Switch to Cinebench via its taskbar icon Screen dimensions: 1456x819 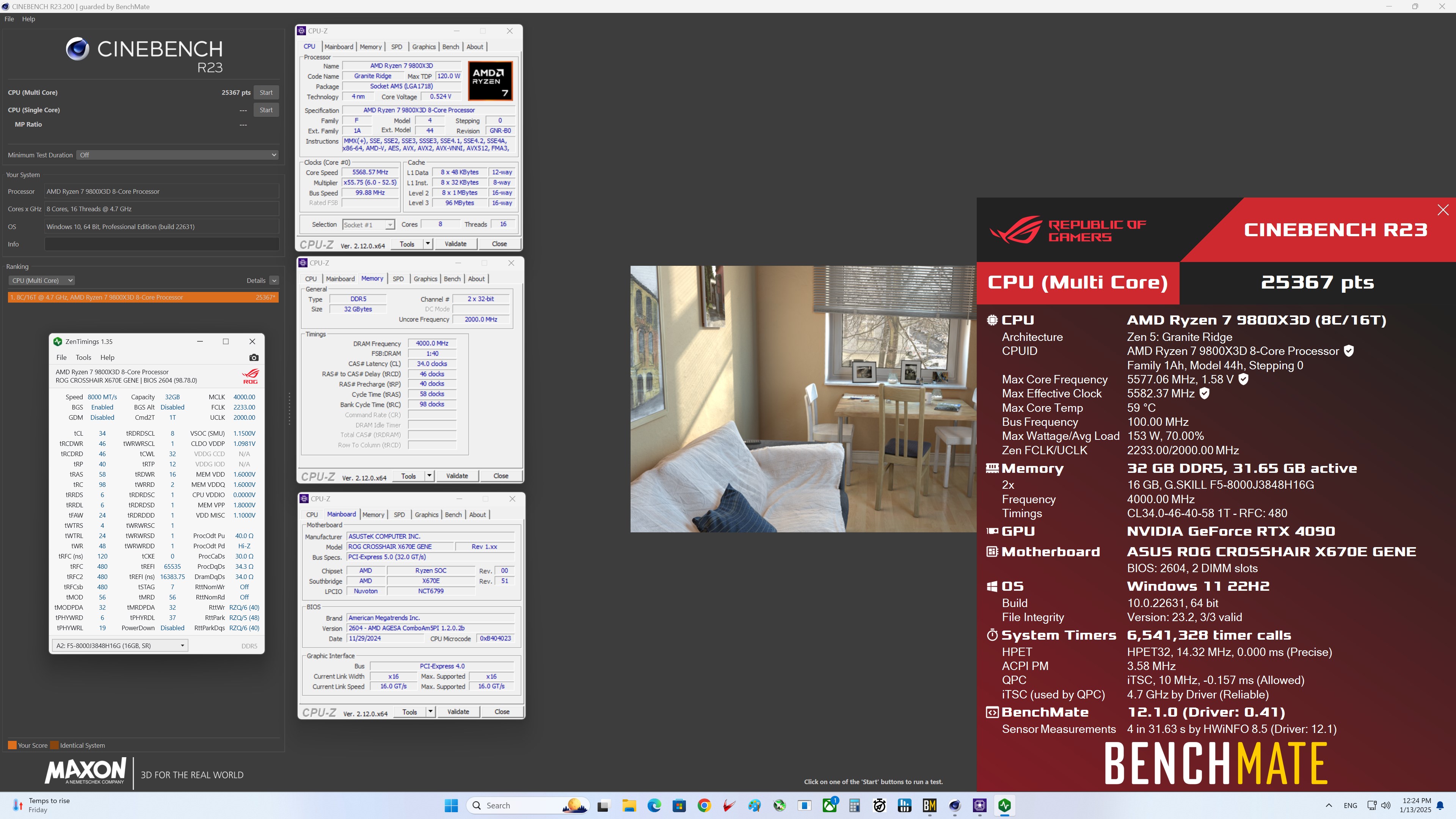tap(955, 805)
